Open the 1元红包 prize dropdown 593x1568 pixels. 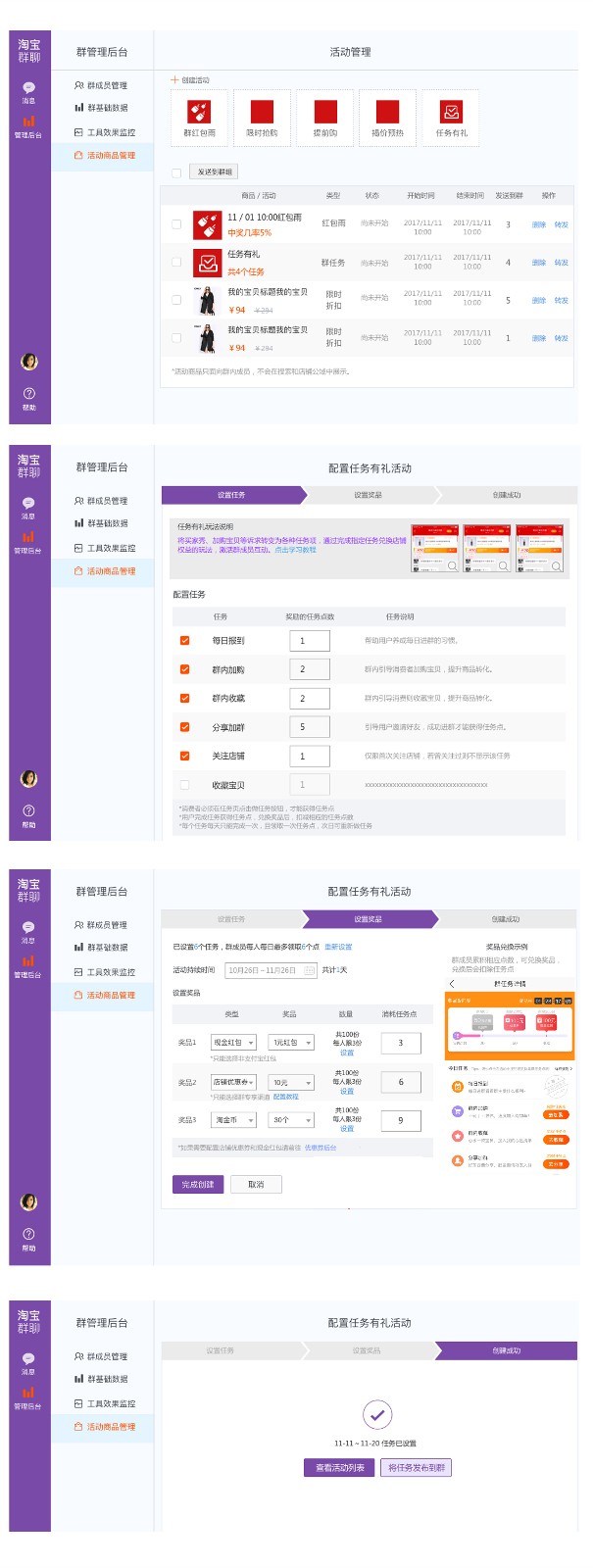[292, 1043]
